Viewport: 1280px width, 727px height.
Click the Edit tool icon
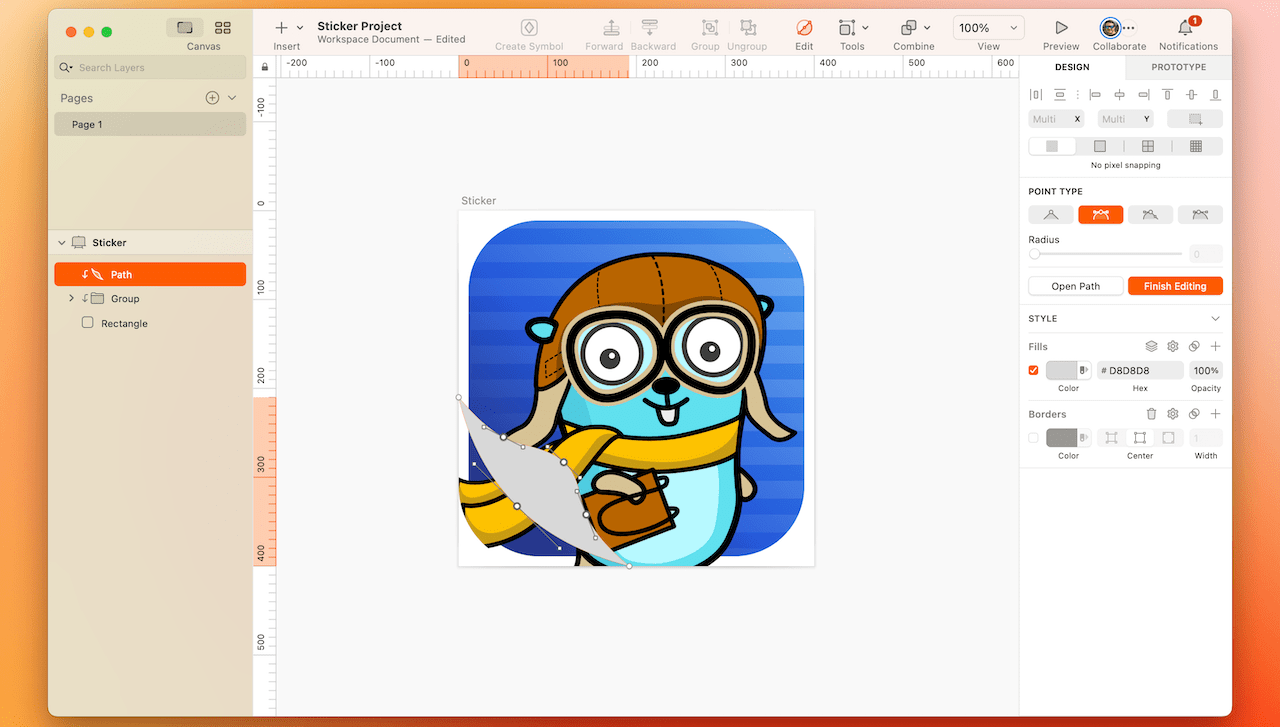coord(804,28)
